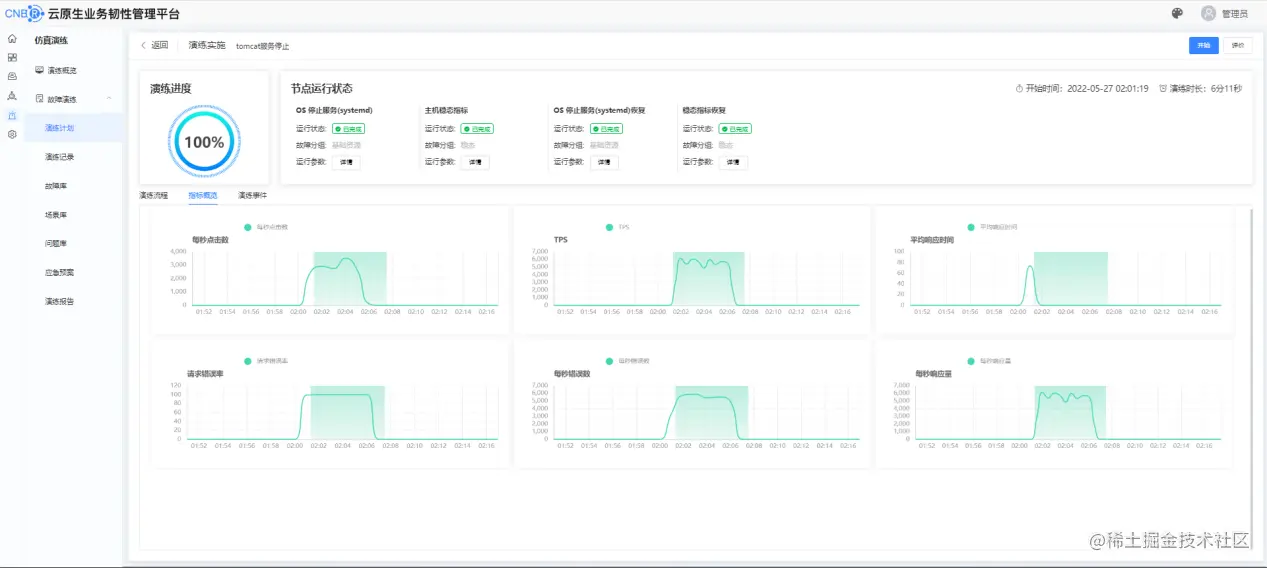Toggle the legend above the 每秒响应量 chart

click(x=991, y=361)
